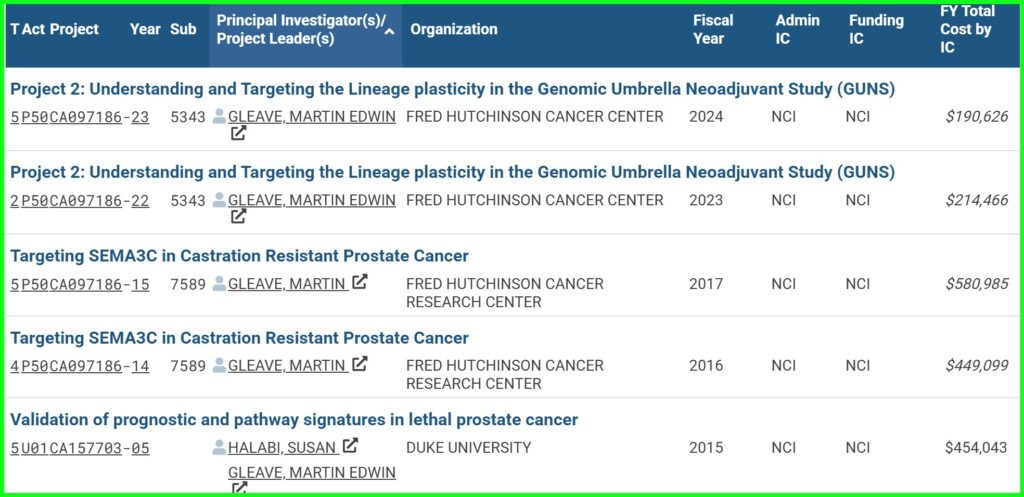Click person icon beside HALABI, SUSAN
The width and height of the screenshot is (1024, 497).
(x=219, y=447)
